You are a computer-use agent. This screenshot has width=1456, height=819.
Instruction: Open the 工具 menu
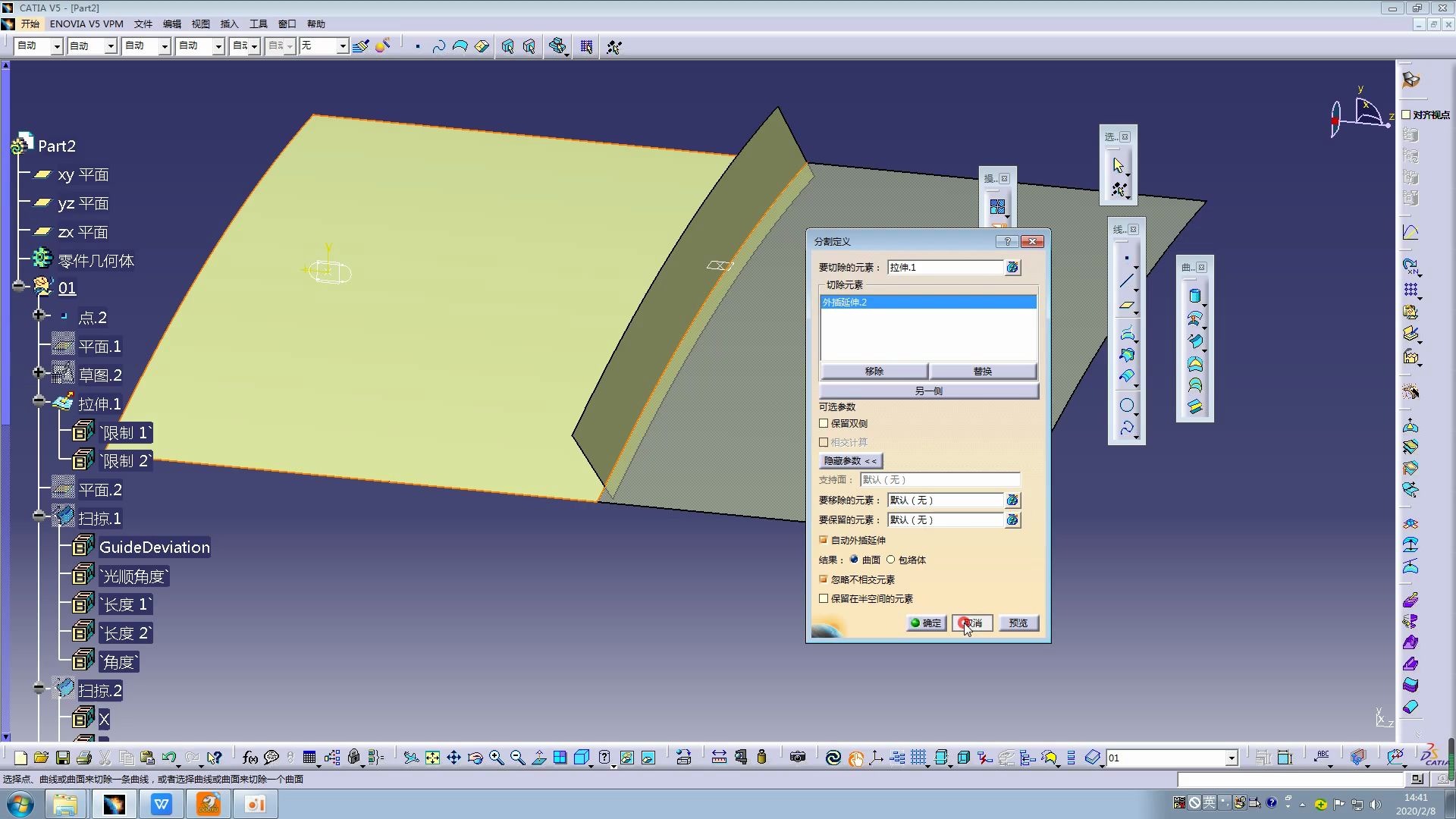coord(258,24)
